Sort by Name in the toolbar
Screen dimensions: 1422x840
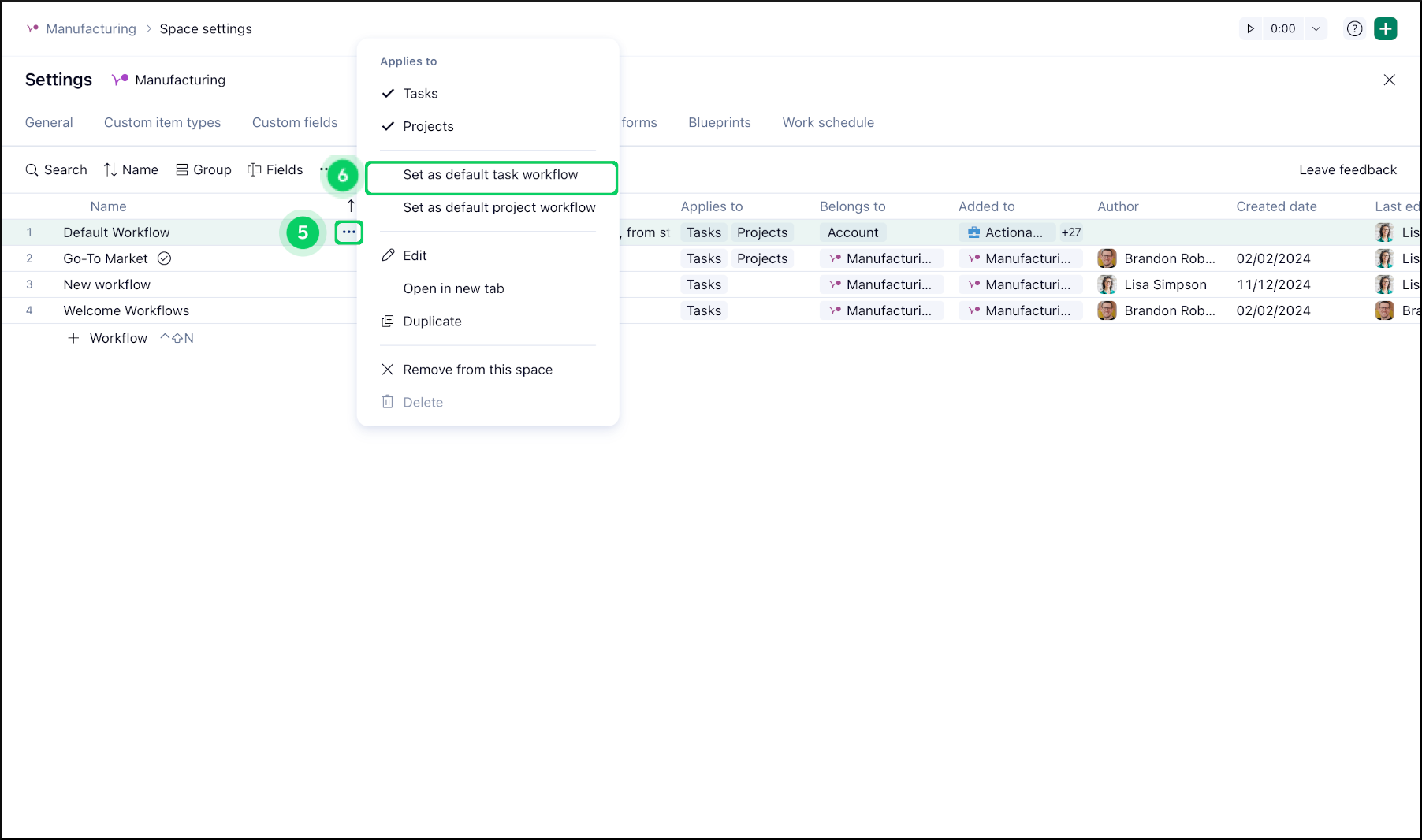pyautogui.click(x=131, y=170)
